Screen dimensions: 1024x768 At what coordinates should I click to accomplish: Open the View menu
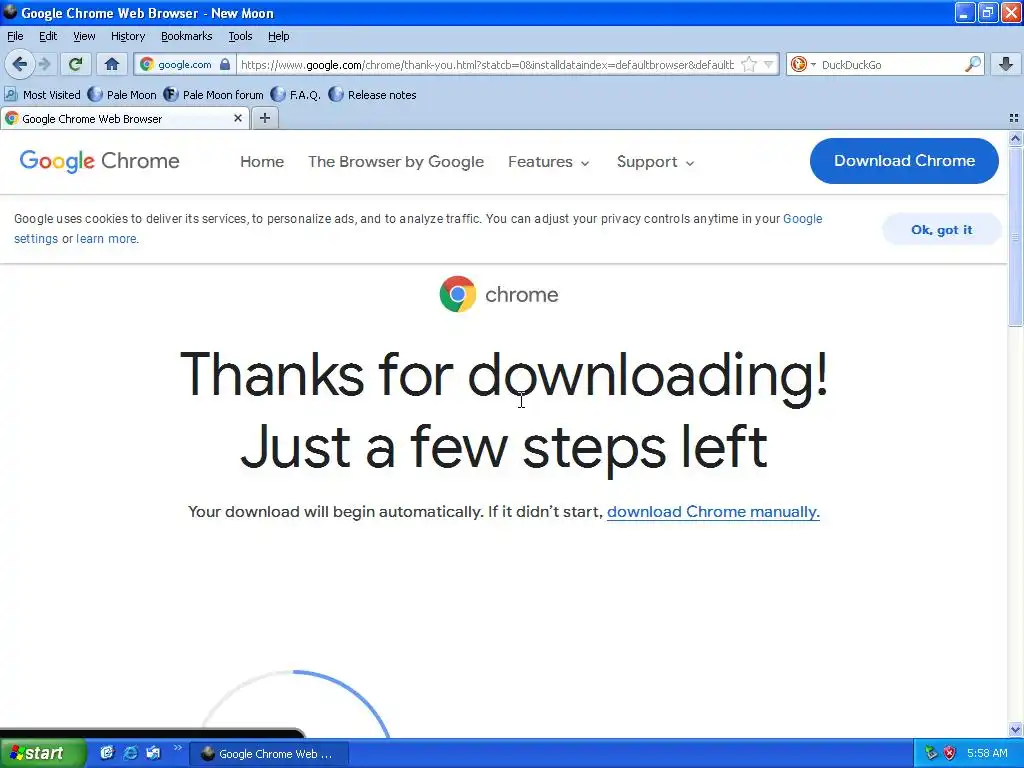click(84, 36)
